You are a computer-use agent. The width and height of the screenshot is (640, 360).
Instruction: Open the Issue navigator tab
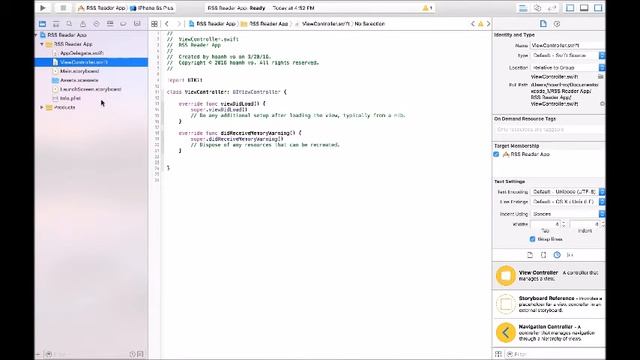(83, 24)
